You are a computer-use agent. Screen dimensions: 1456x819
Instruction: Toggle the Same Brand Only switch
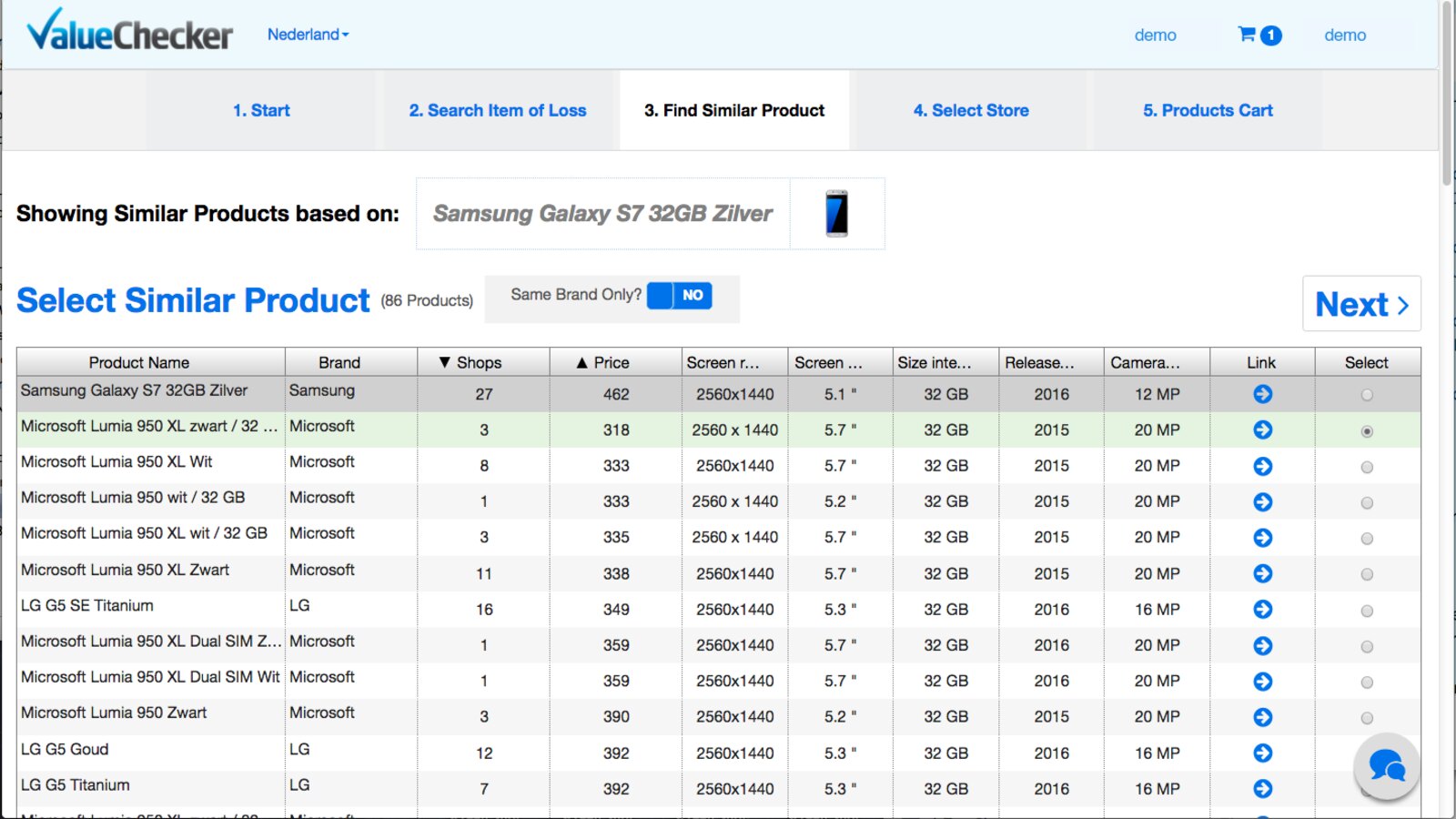(x=680, y=295)
